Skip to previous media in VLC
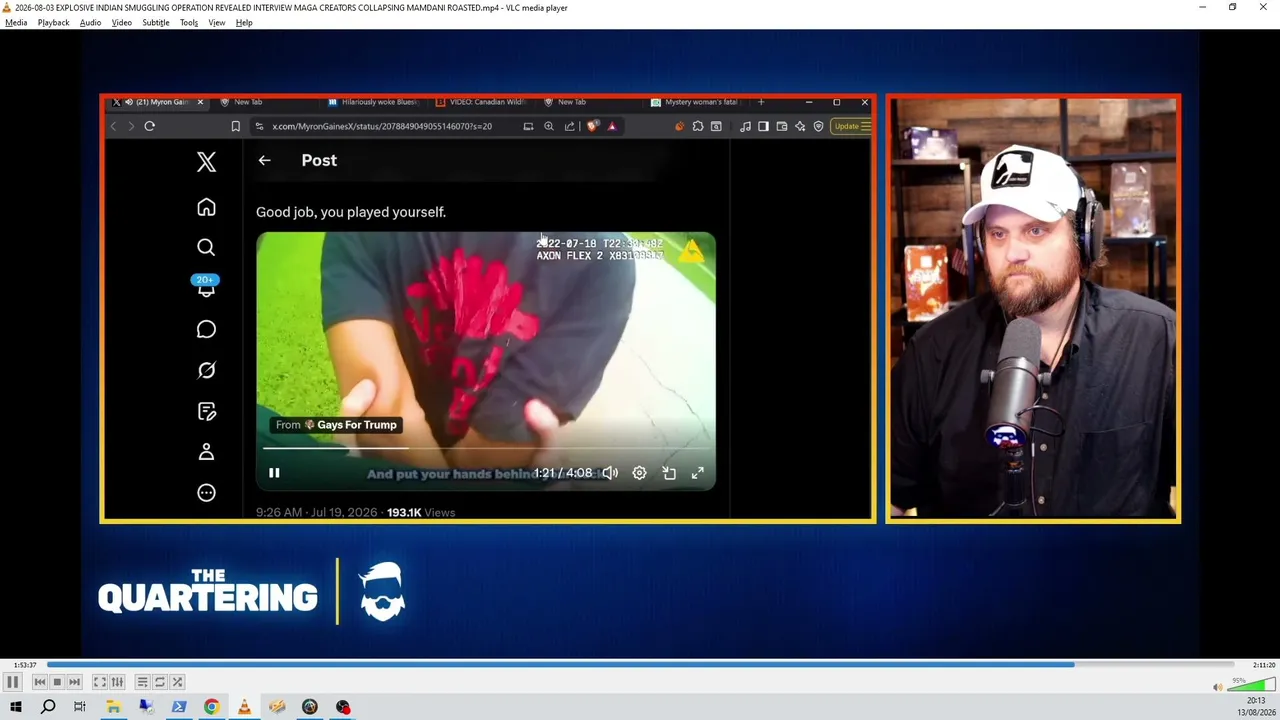The width and height of the screenshot is (1280, 720). [x=40, y=682]
